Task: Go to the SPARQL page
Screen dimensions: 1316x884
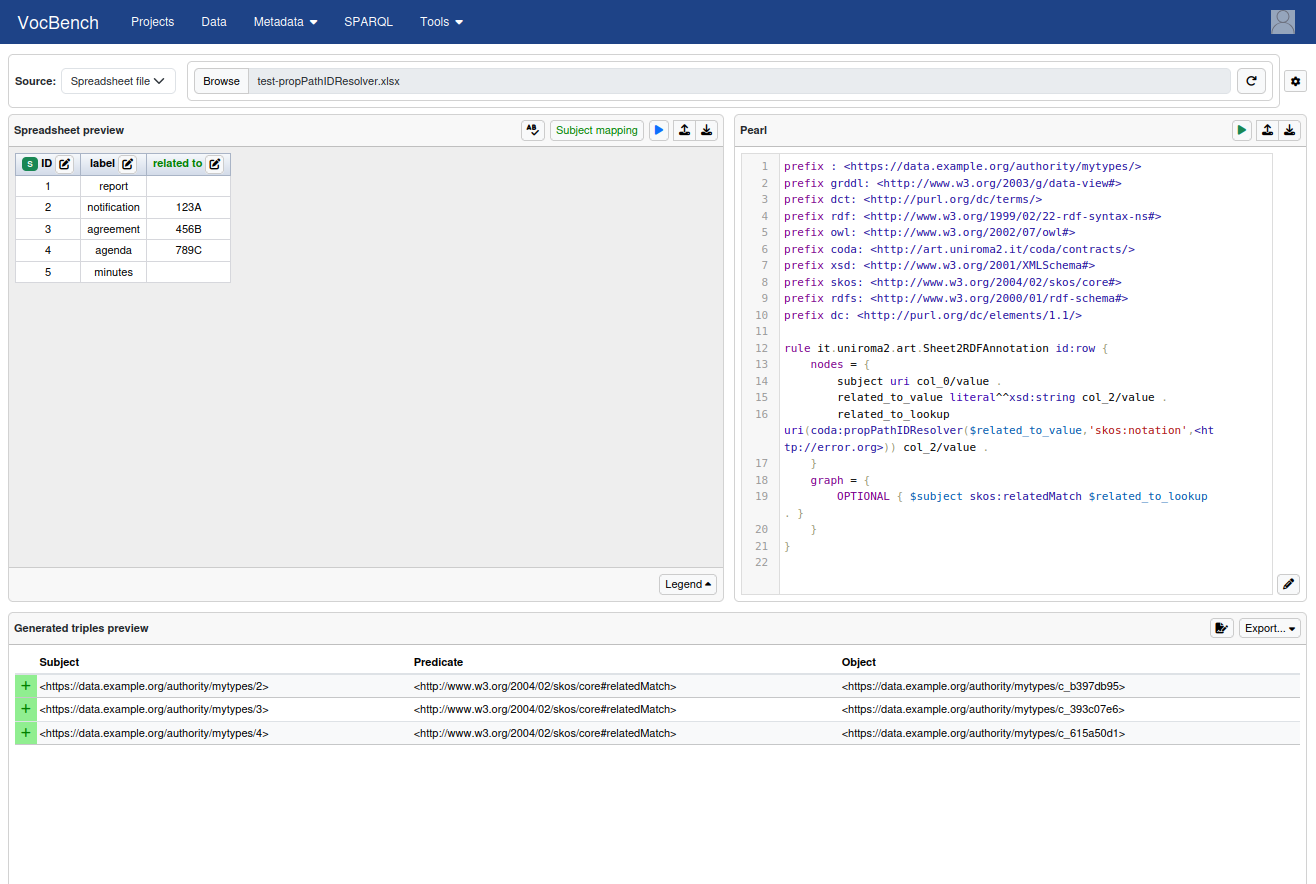Action: 369,22
